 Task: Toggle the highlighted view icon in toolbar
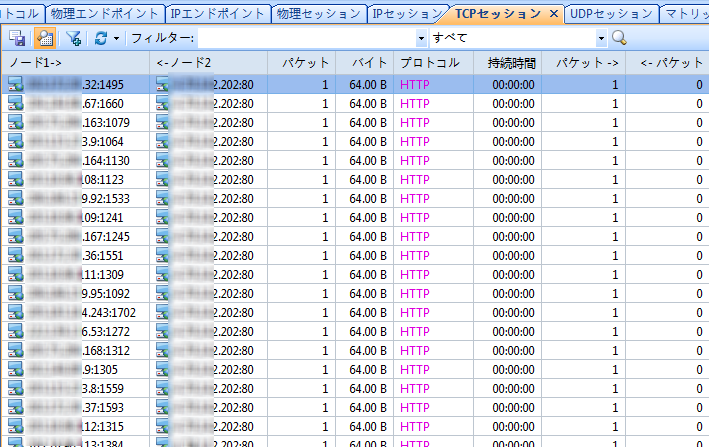[44, 38]
